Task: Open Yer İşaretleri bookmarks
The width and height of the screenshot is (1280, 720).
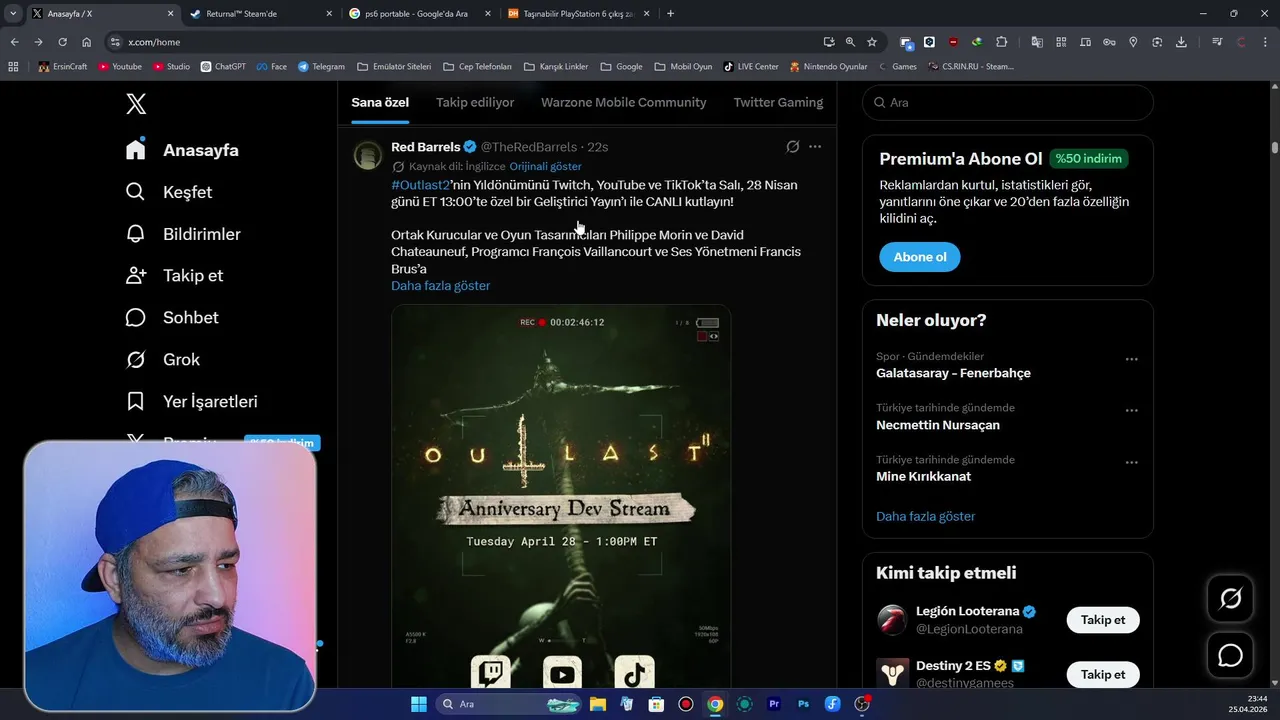Action: 191,401
